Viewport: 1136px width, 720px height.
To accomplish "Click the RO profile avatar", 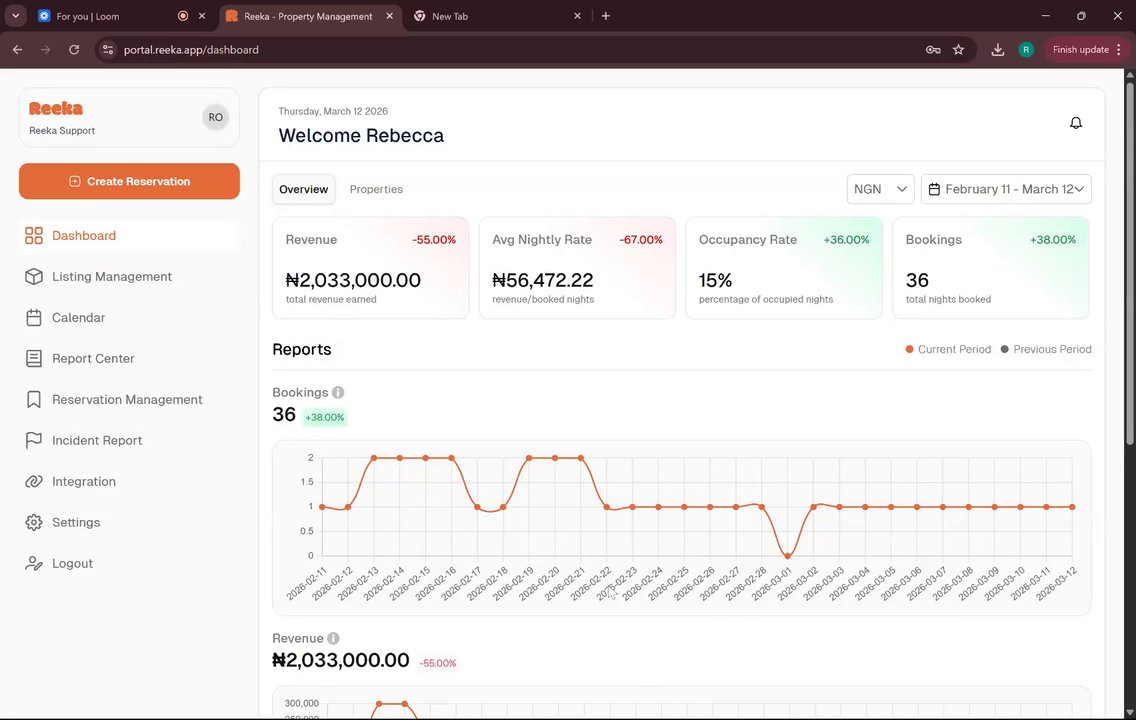I will [215, 117].
